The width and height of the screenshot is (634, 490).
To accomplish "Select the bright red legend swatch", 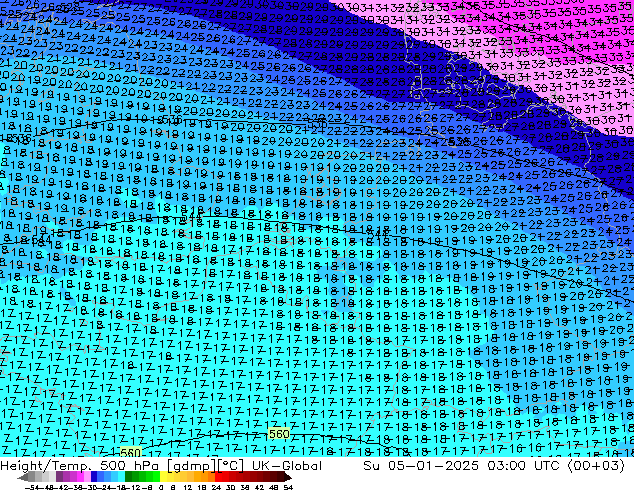I will (218, 476).
